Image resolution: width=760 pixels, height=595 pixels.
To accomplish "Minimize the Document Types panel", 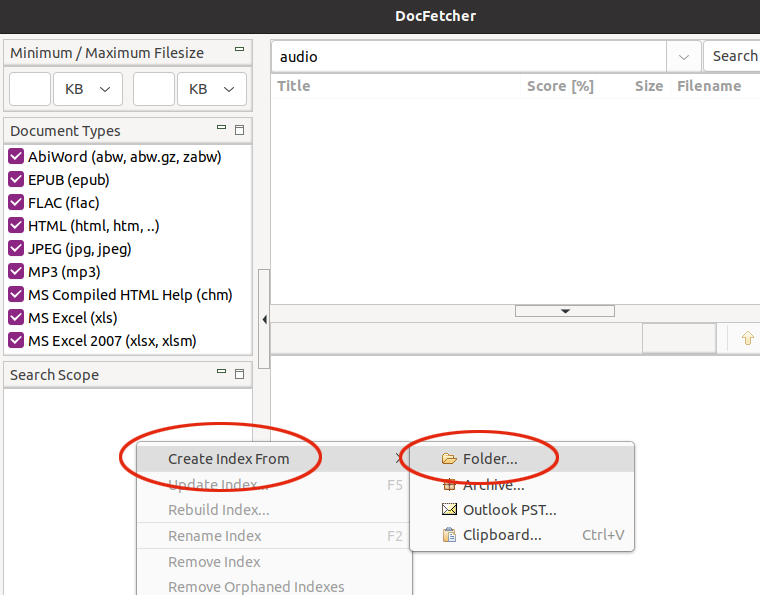I will tap(222, 127).
